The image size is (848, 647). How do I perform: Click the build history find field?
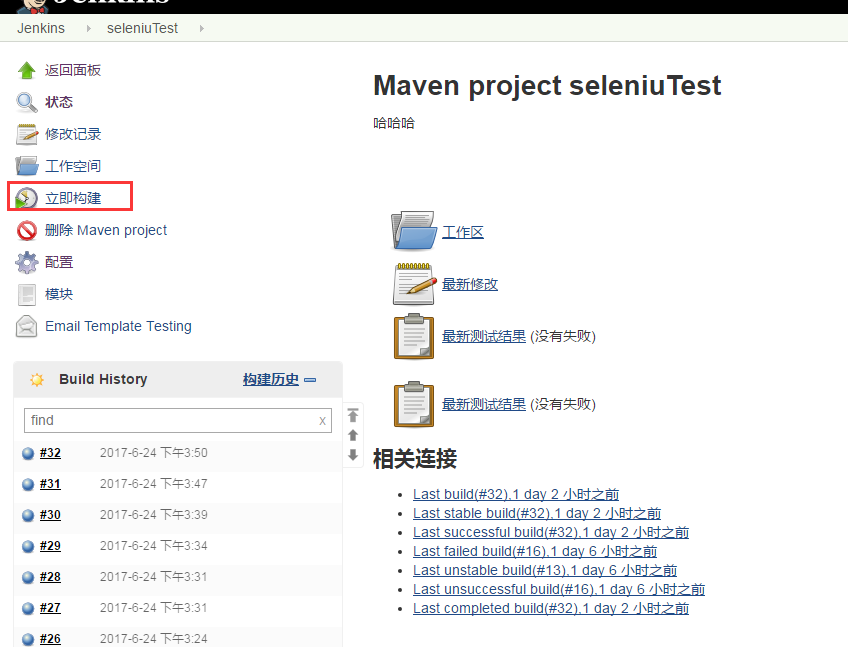coord(178,420)
